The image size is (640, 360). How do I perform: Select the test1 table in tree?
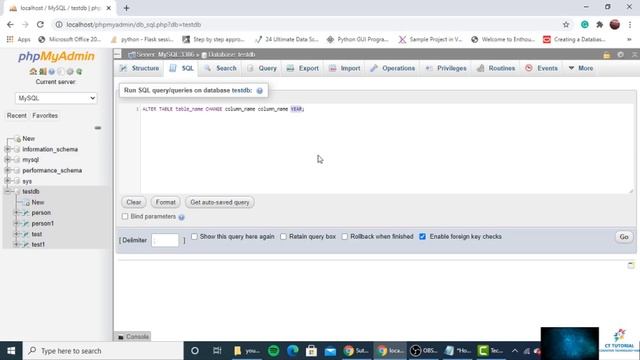pos(38,244)
